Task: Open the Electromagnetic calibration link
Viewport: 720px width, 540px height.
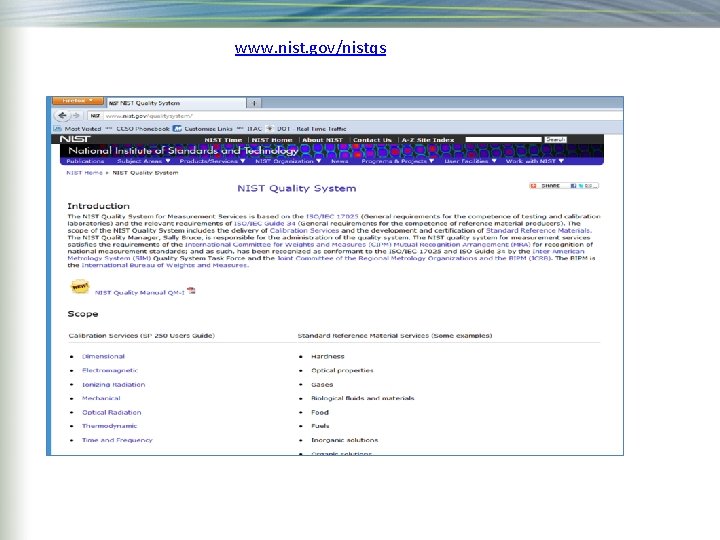Action: 110,371
